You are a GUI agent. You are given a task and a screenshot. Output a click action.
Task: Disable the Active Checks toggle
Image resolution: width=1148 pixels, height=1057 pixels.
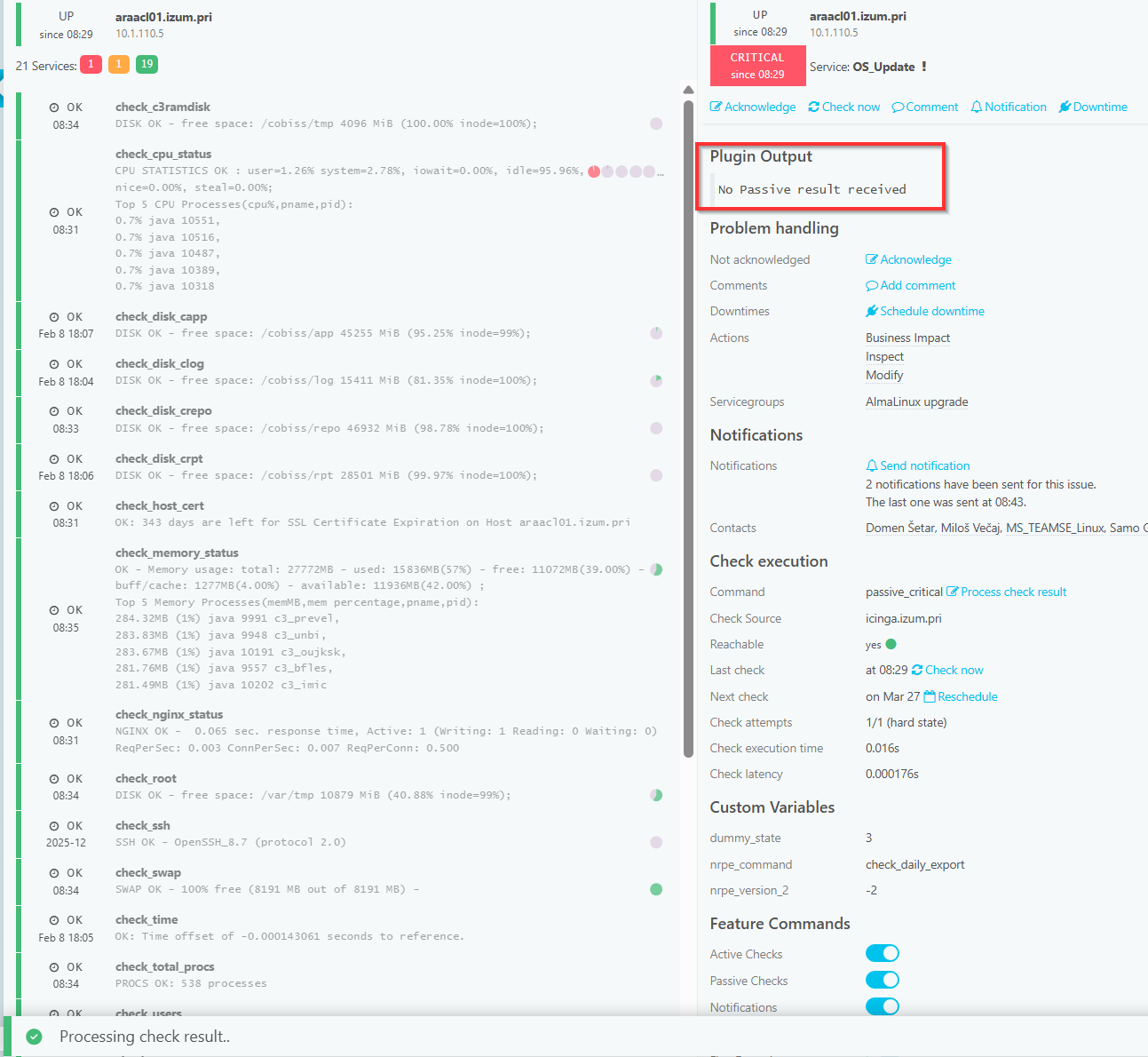pos(883,954)
